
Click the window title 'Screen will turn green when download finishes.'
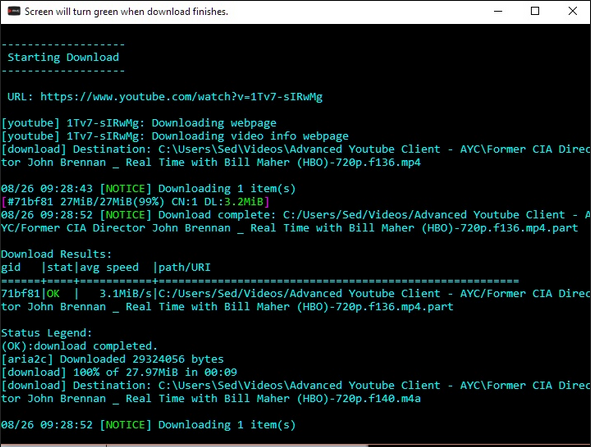click(x=126, y=12)
